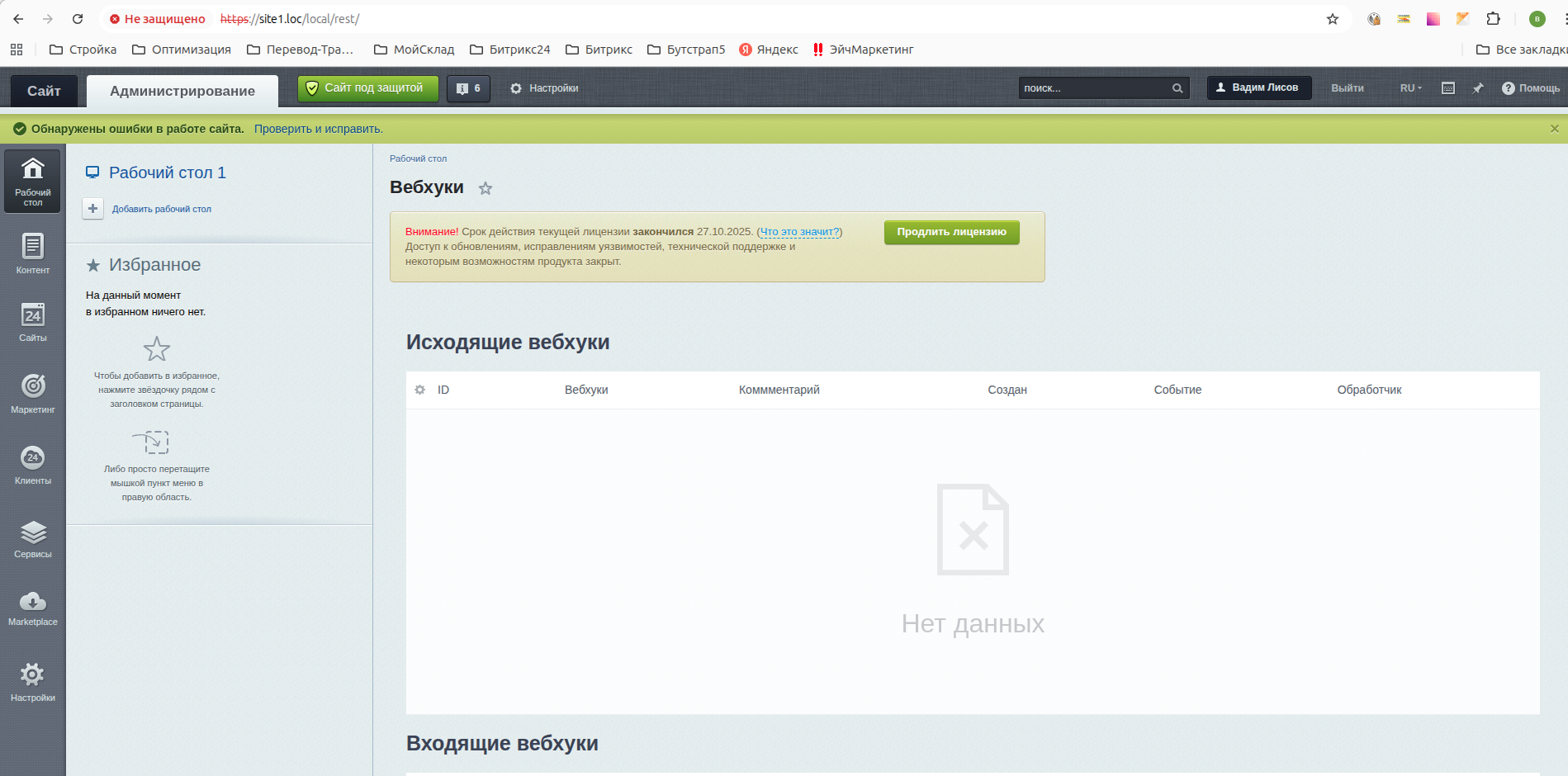Bookmark this page with browser star

click(1332, 19)
